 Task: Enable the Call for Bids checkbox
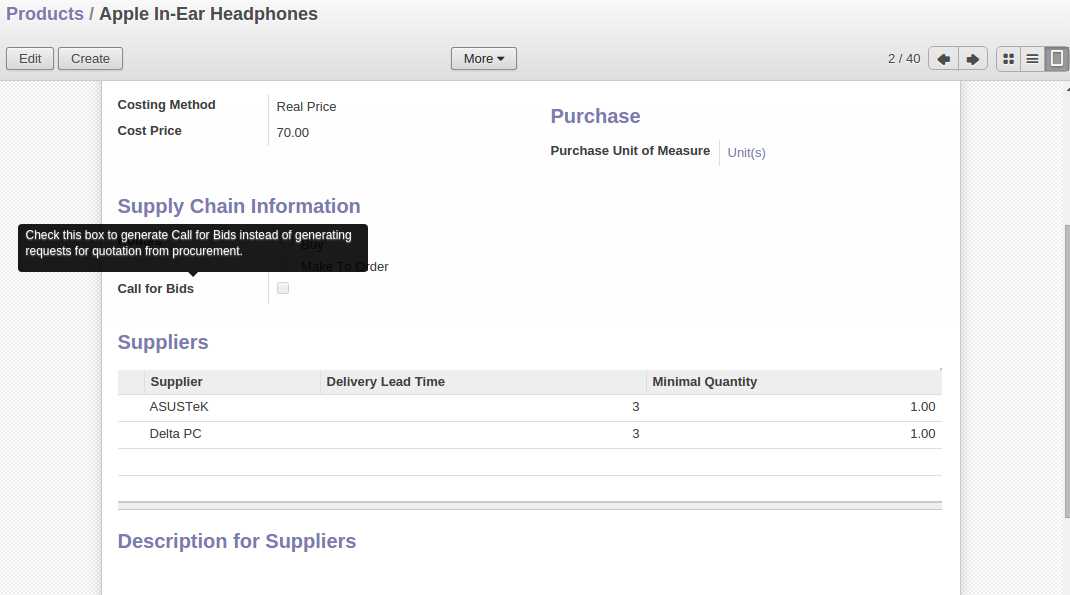tap(283, 288)
